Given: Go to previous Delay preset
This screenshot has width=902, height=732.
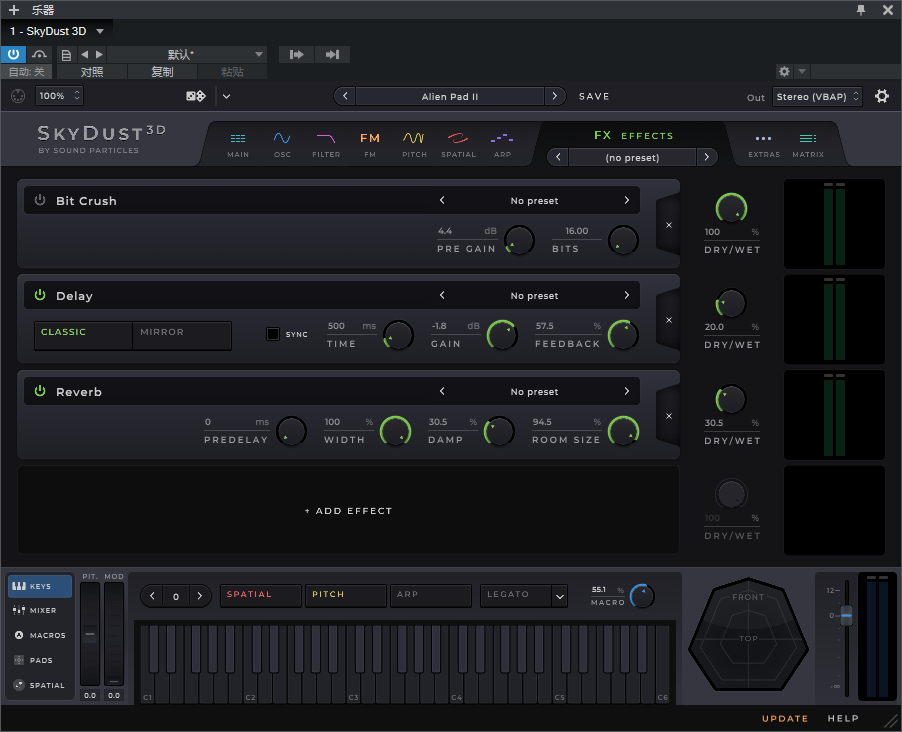Looking at the screenshot, I should pos(442,295).
